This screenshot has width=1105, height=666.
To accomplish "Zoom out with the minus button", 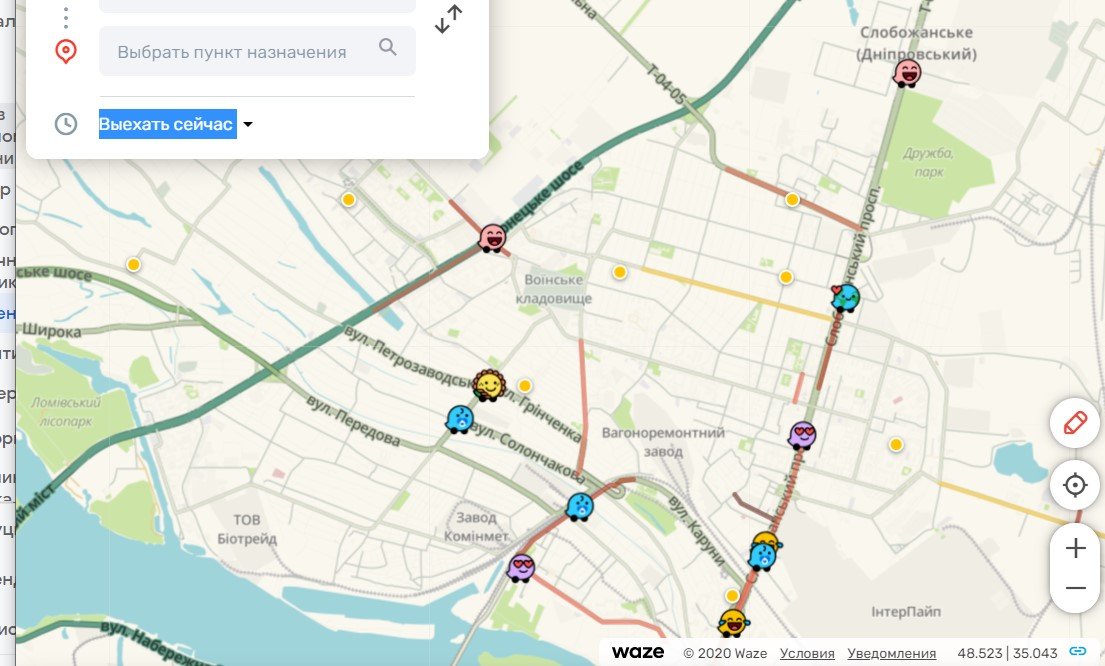I will (x=1075, y=588).
